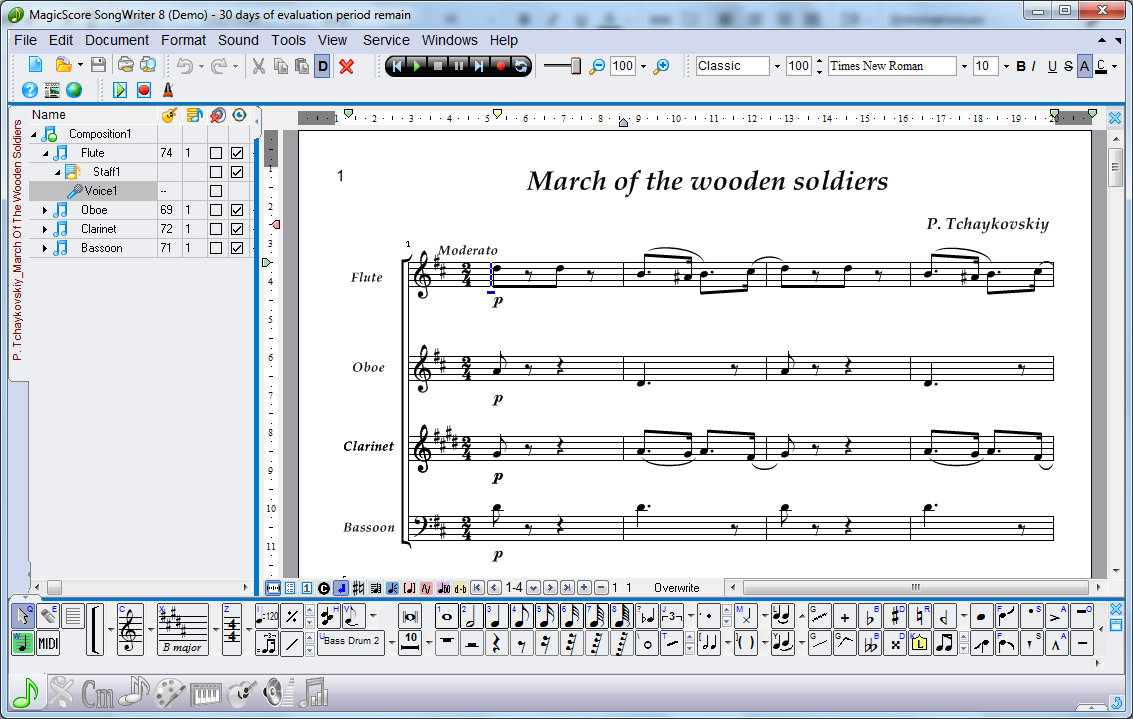Image resolution: width=1133 pixels, height=719 pixels.
Task: Select the triplet tuplet tool
Action: point(672,616)
